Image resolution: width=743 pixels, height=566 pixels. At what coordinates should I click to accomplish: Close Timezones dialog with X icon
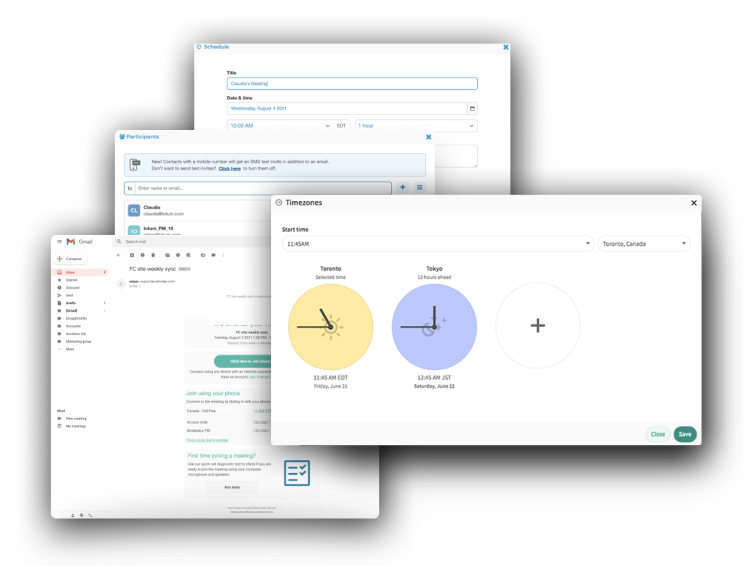click(x=694, y=203)
